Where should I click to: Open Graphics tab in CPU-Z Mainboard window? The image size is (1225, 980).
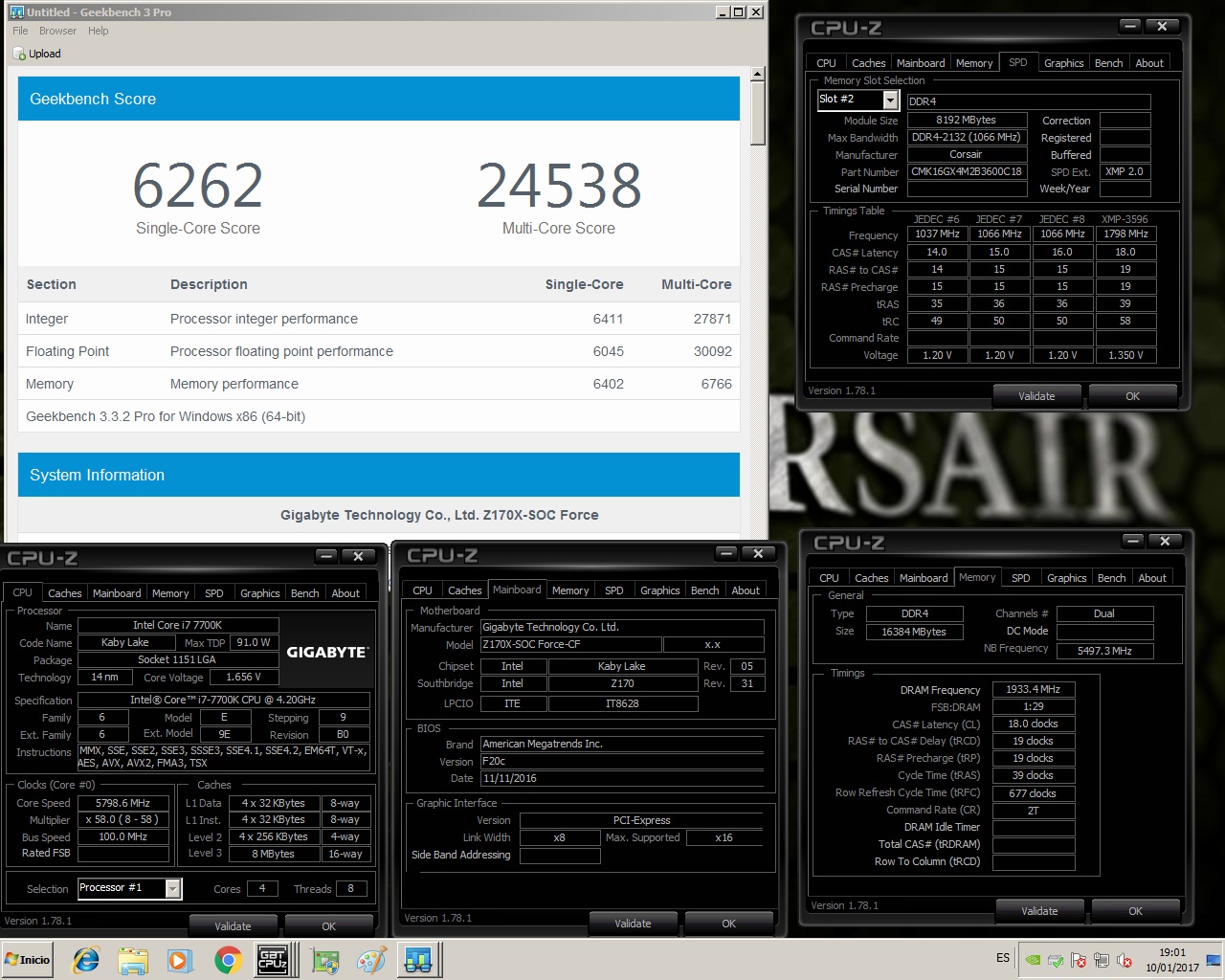tap(659, 590)
